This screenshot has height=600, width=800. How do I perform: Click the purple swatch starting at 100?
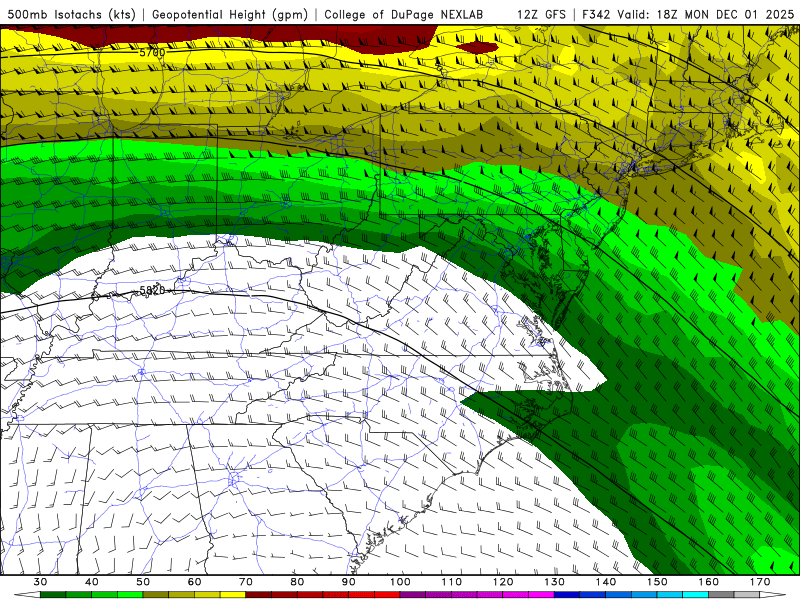click(413, 595)
